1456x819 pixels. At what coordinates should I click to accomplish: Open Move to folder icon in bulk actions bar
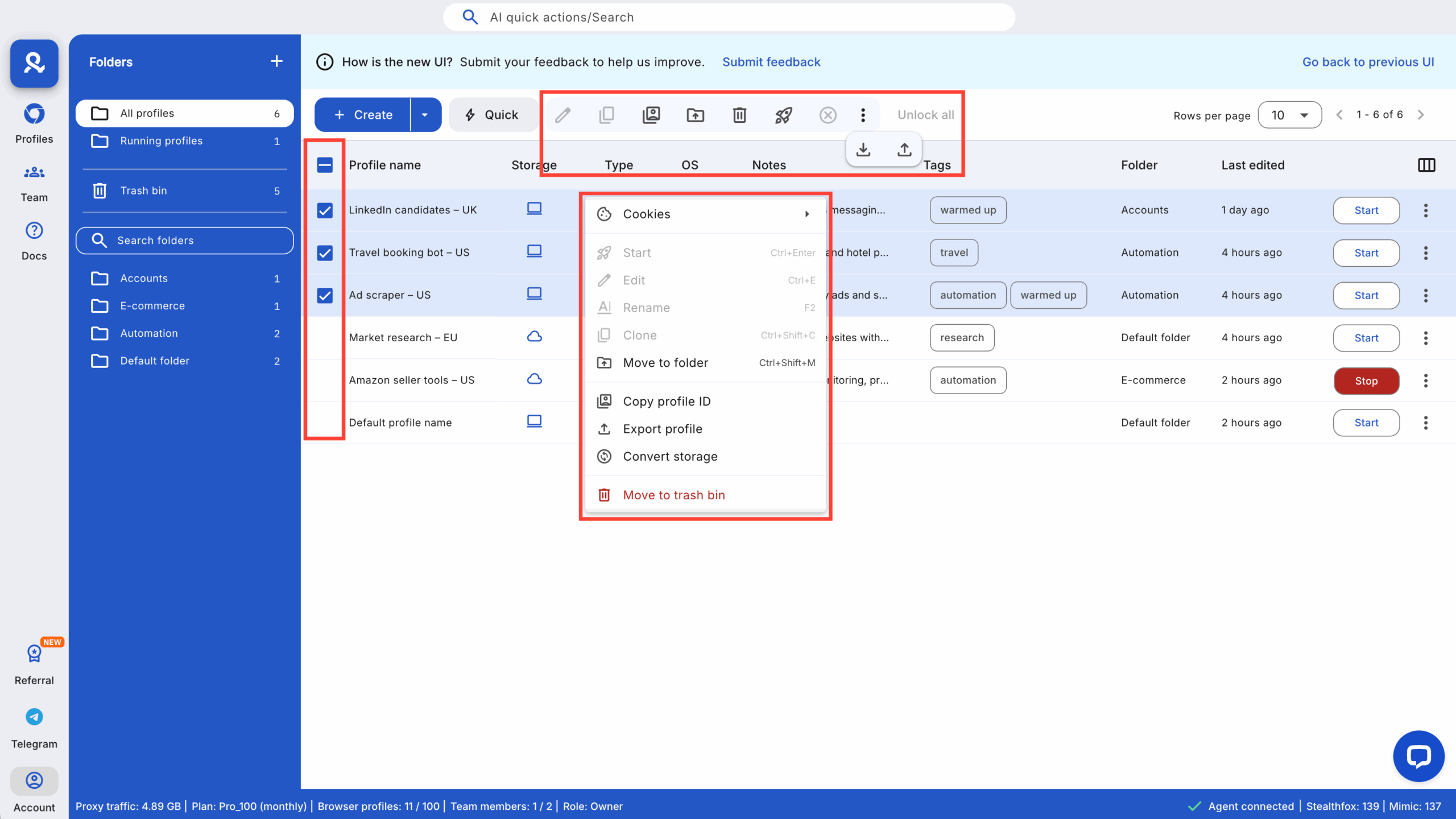pos(695,115)
